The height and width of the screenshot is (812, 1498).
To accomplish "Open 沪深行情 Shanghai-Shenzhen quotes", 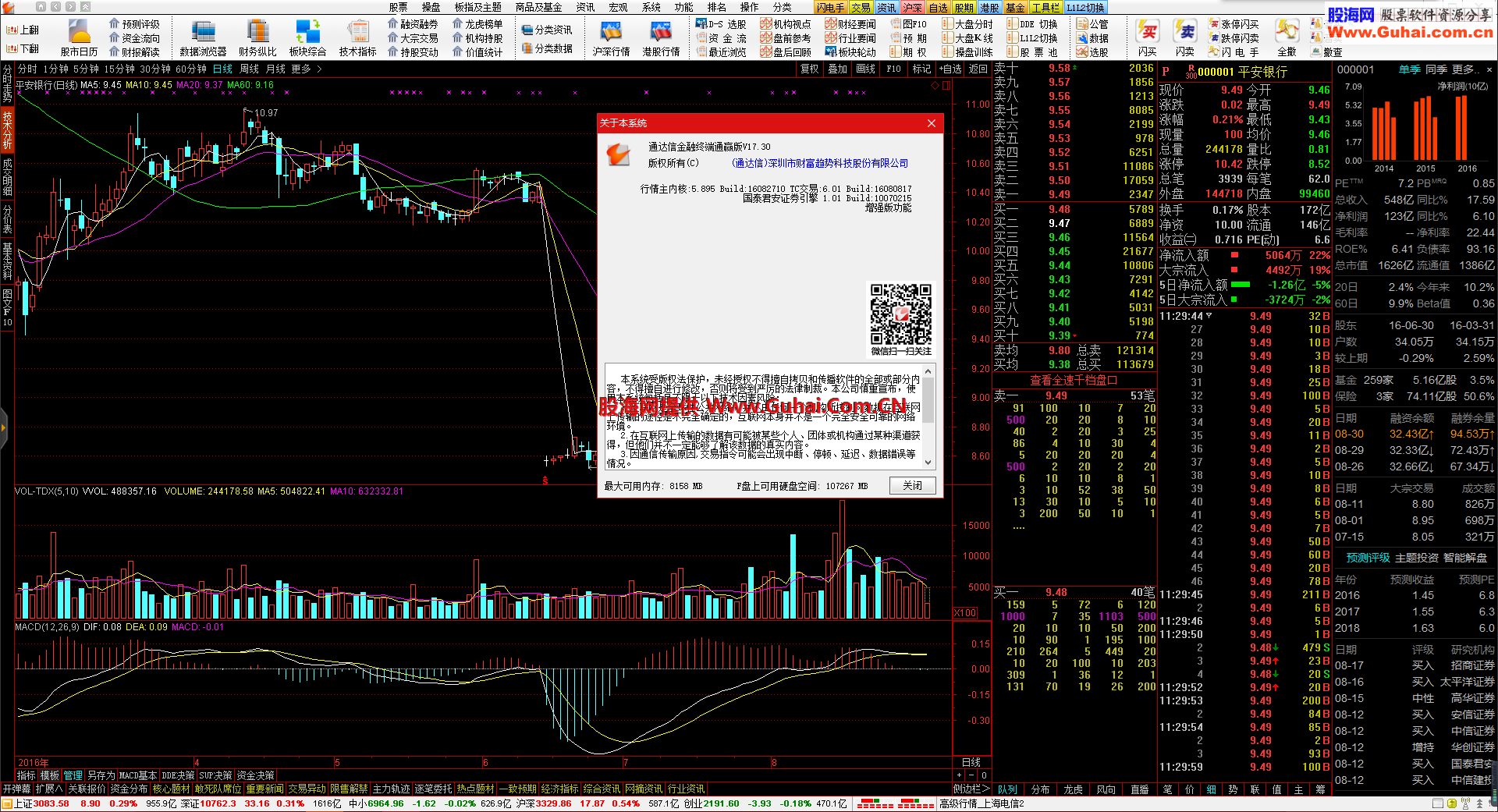I will point(611,37).
